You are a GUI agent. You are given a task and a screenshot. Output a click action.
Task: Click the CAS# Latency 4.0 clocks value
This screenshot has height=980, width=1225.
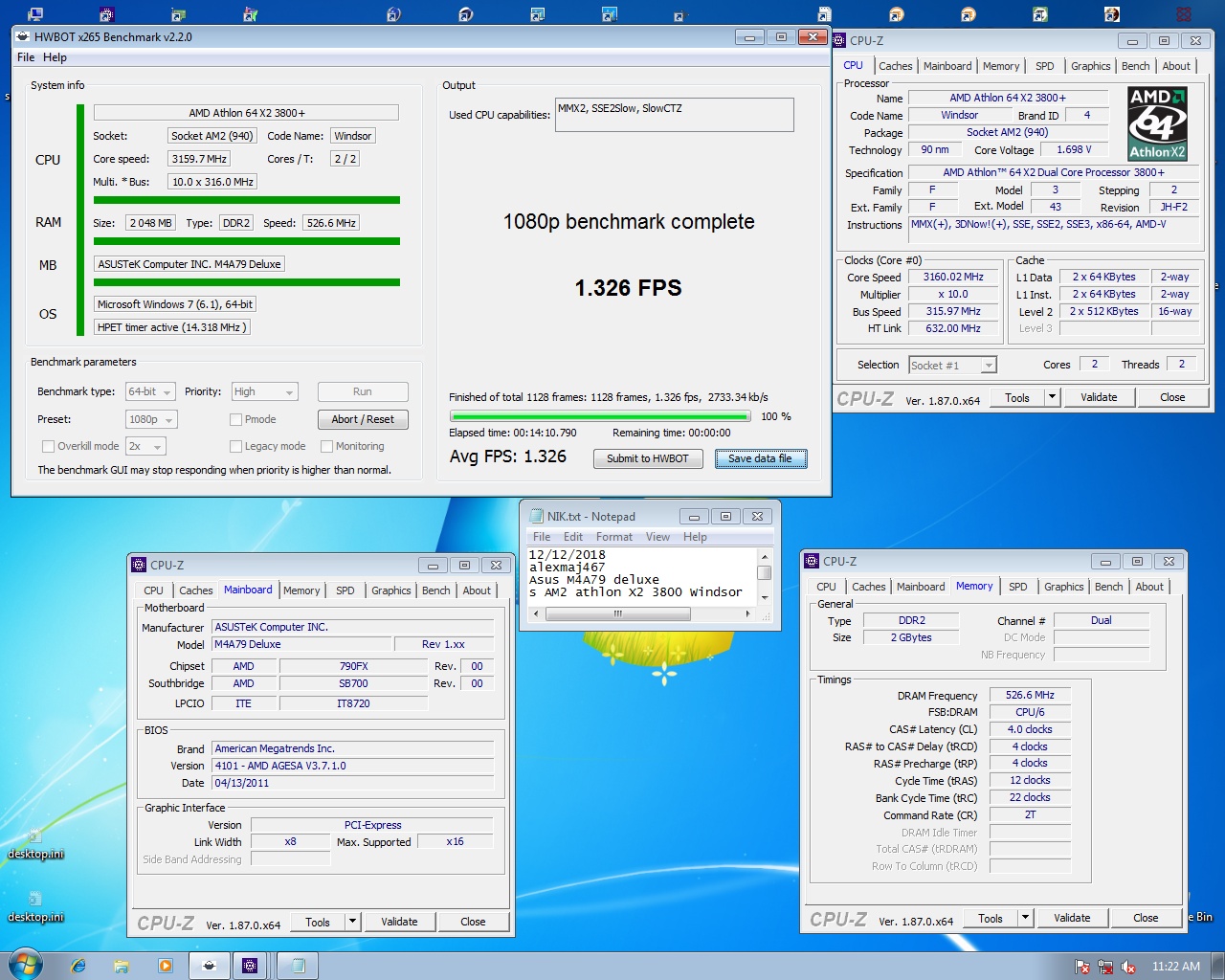[x=1030, y=729]
